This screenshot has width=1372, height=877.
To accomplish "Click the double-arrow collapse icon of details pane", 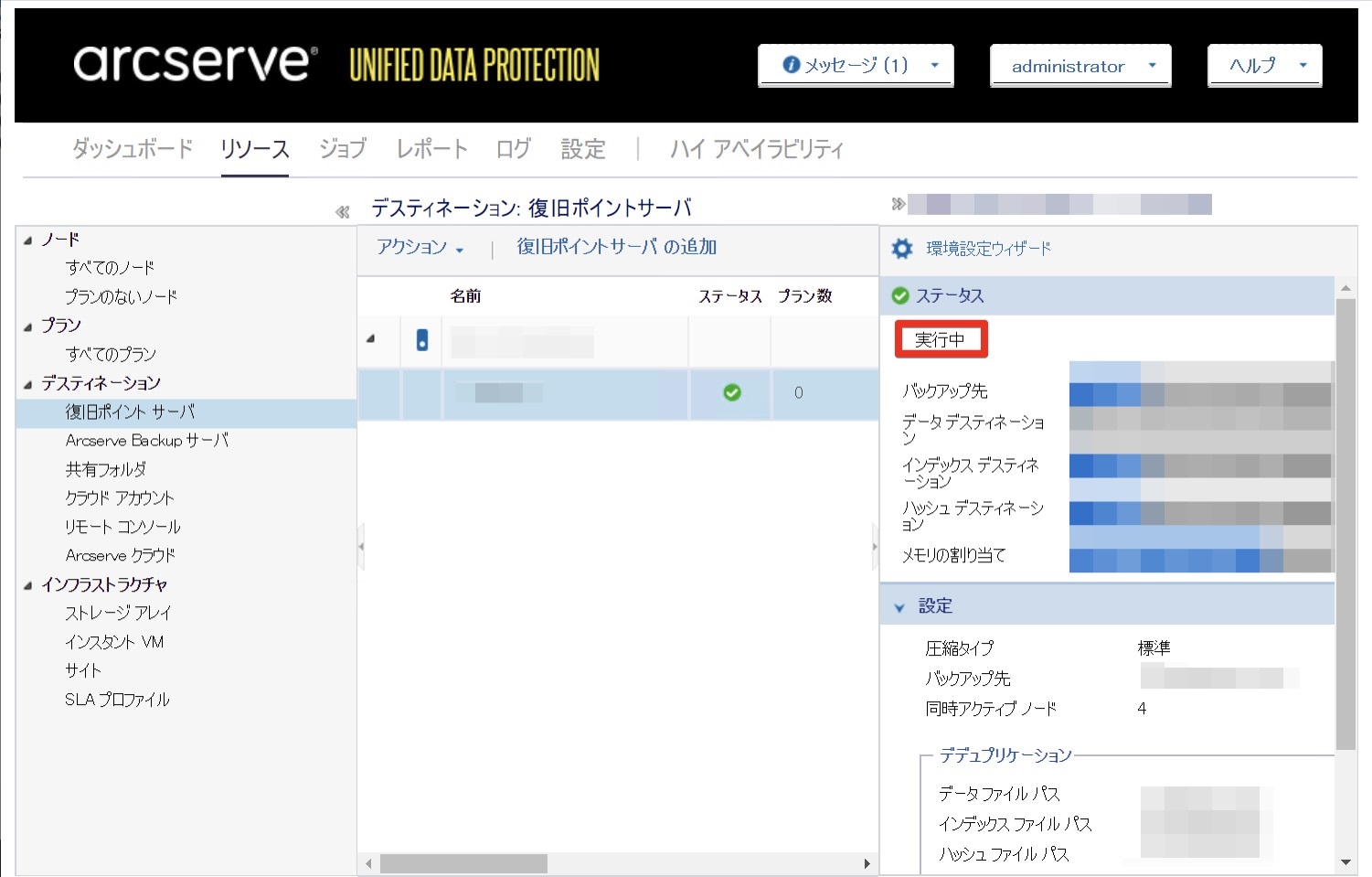I will 898,204.
